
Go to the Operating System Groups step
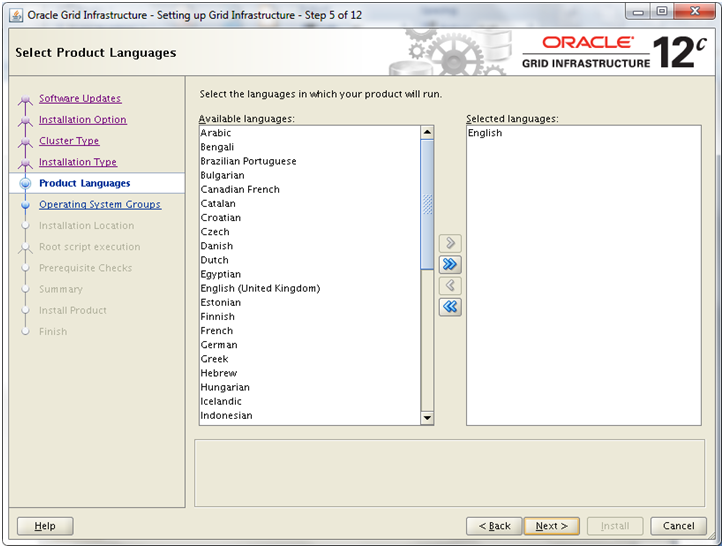click(x=100, y=205)
